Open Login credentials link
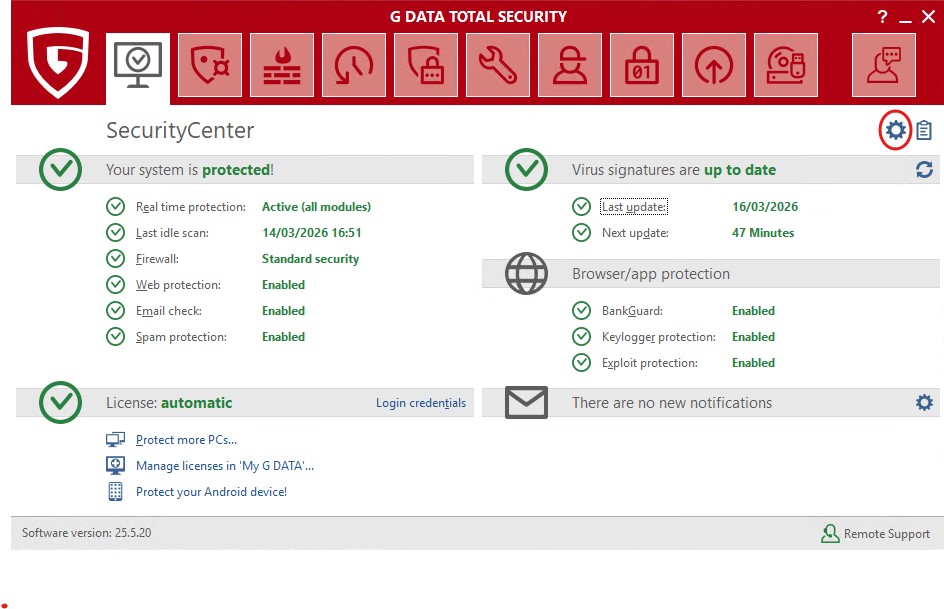Screen dimensions: 944x609 421,403
